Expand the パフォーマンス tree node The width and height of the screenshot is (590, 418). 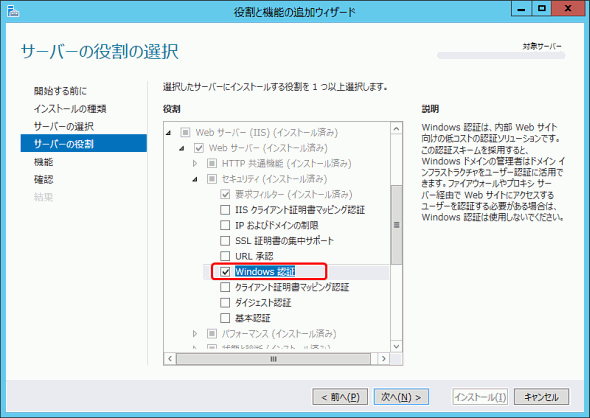[195, 333]
